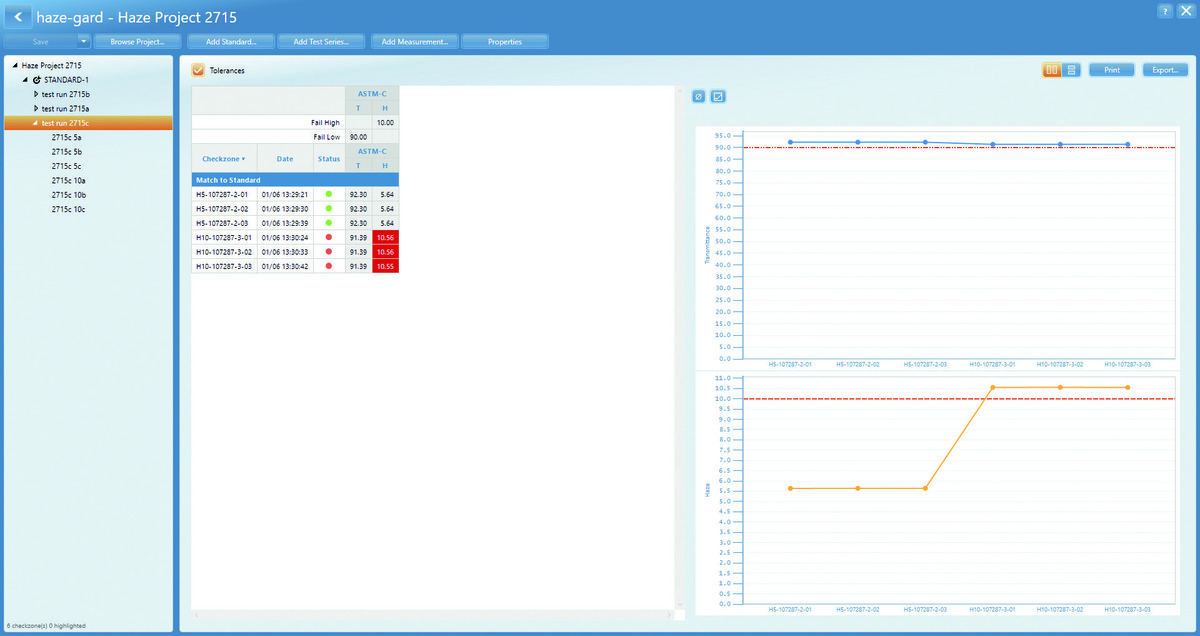
Task: Select measurement 2715c 10b
Action: (68, 195)
